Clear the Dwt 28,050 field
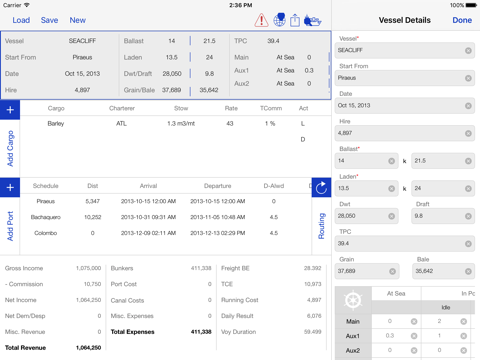The image size is (480, 360). pyautogui.click(x=391, y=216)
